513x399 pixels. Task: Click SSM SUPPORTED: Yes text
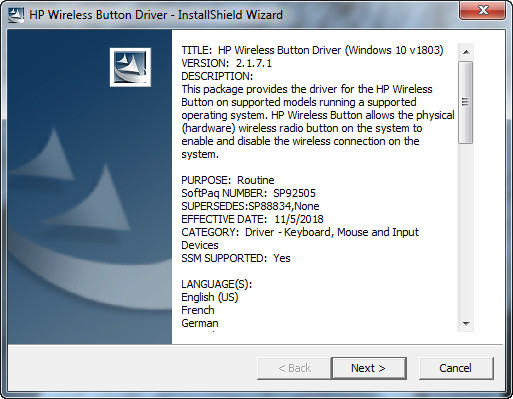pos(236,258)
